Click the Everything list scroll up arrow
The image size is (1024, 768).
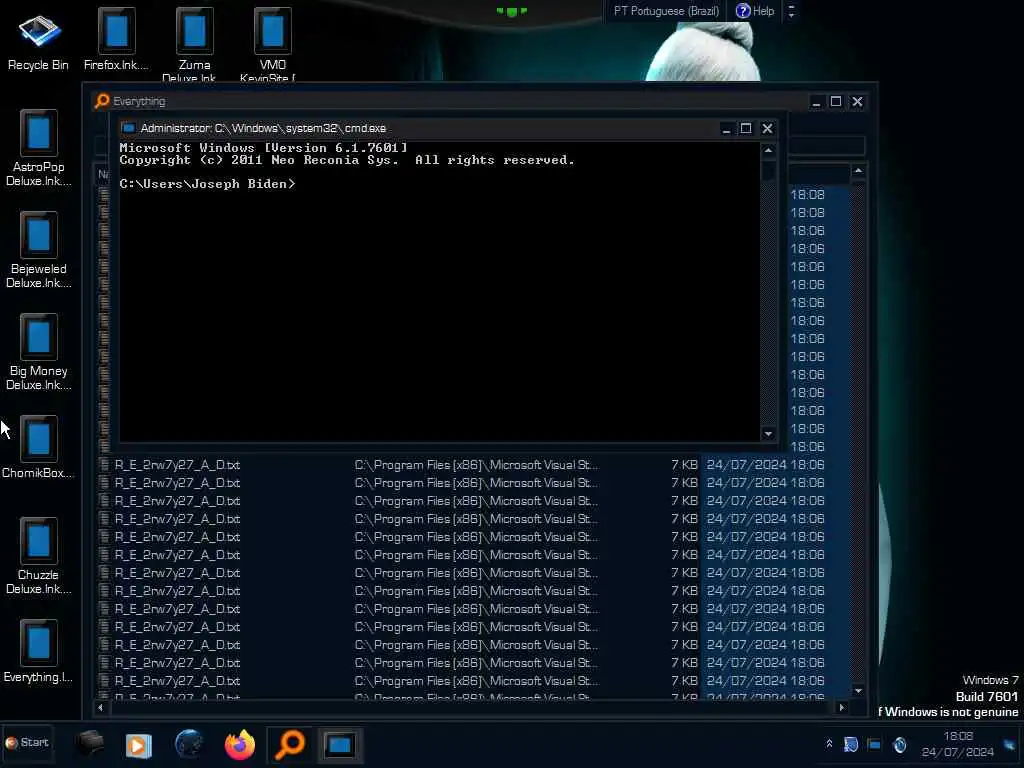tap(859, 171)
